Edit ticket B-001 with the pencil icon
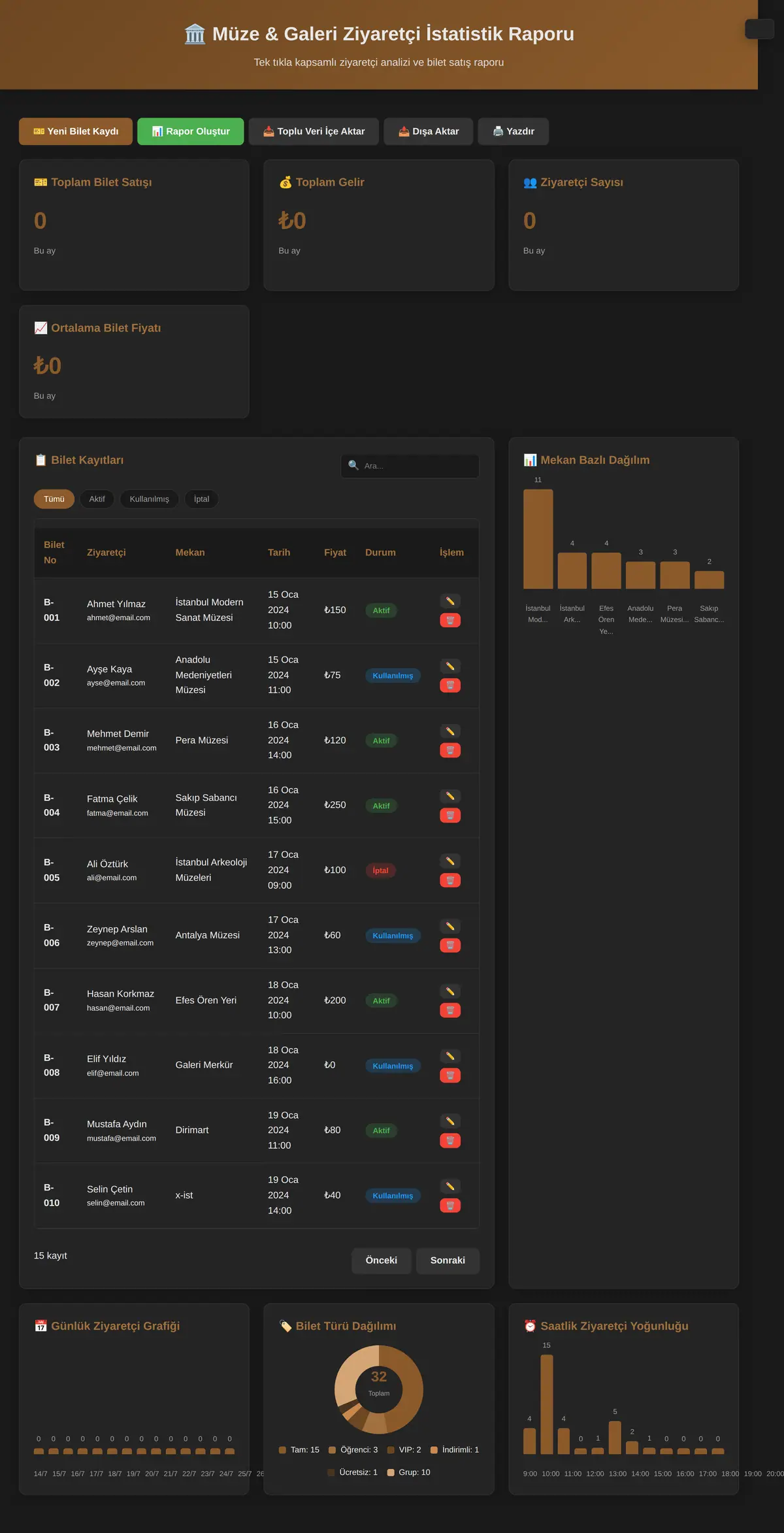The width and height of the screenshot is (784, 1533). [x=450, y=601]
